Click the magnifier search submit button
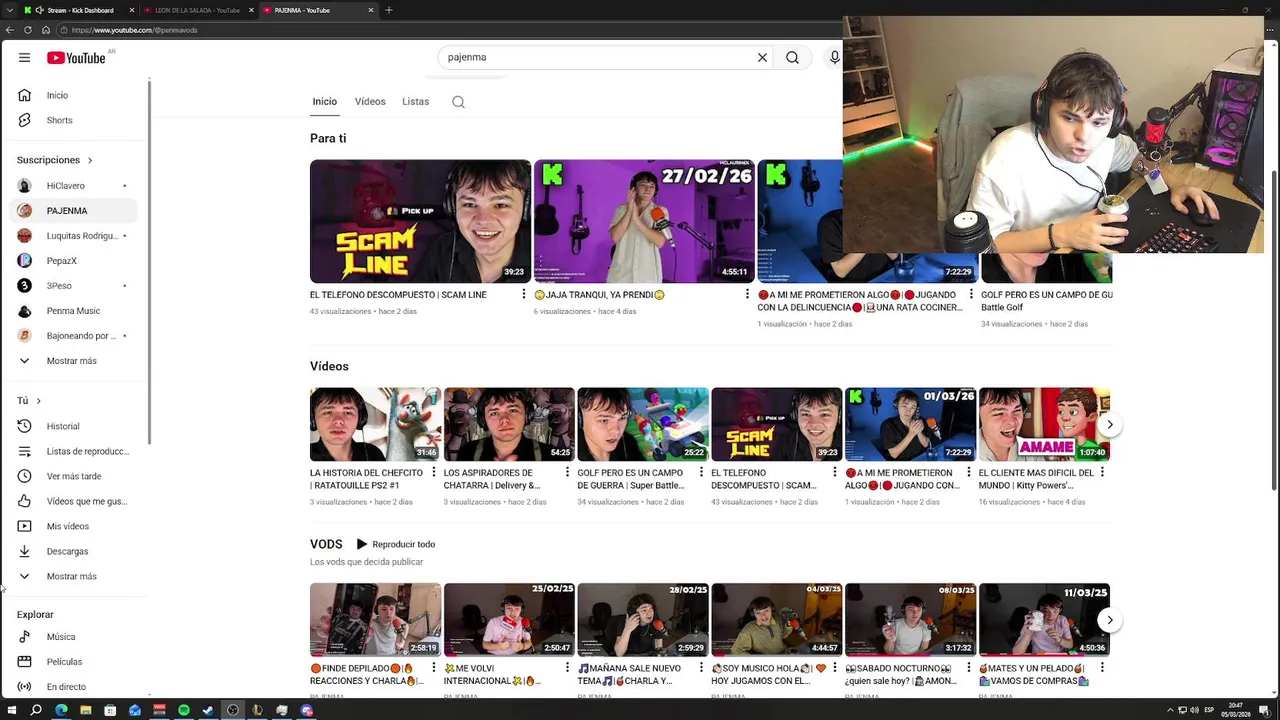The height and width of the screenshot is (720, 1280). (x=792, y=57)
